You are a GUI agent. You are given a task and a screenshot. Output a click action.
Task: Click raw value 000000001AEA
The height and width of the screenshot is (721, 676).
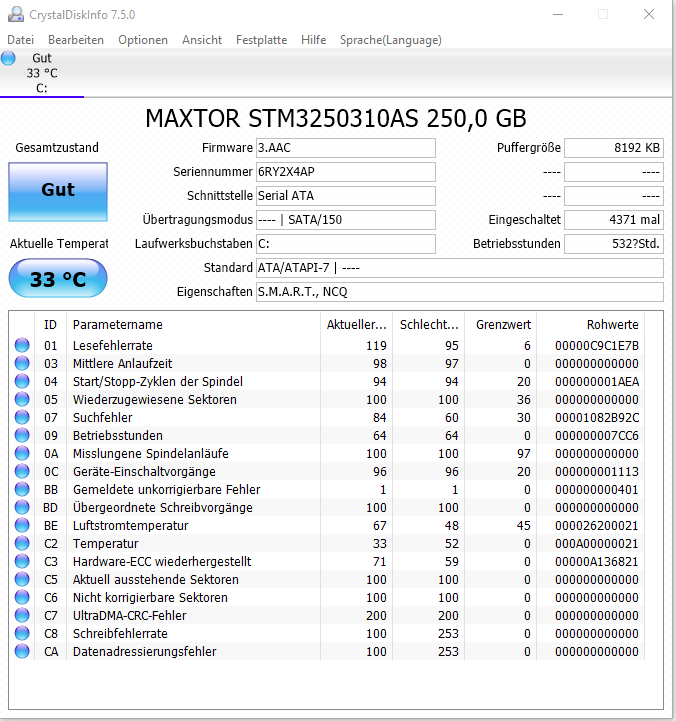coord(596,381)
